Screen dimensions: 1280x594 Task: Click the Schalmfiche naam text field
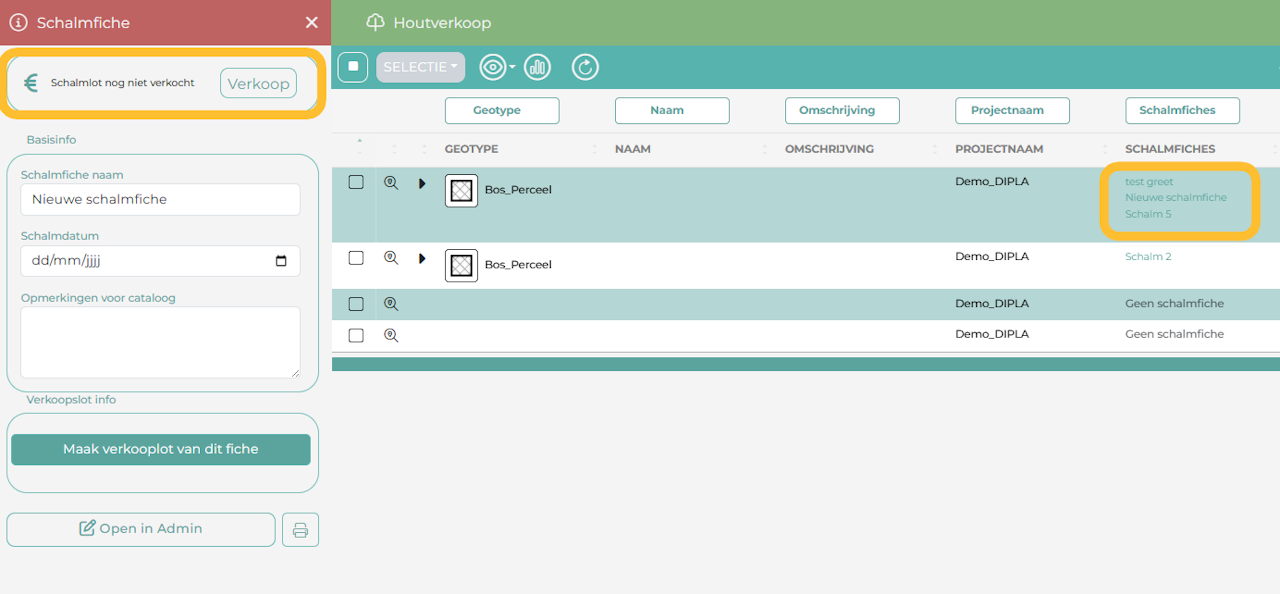(x=160, y=199)
